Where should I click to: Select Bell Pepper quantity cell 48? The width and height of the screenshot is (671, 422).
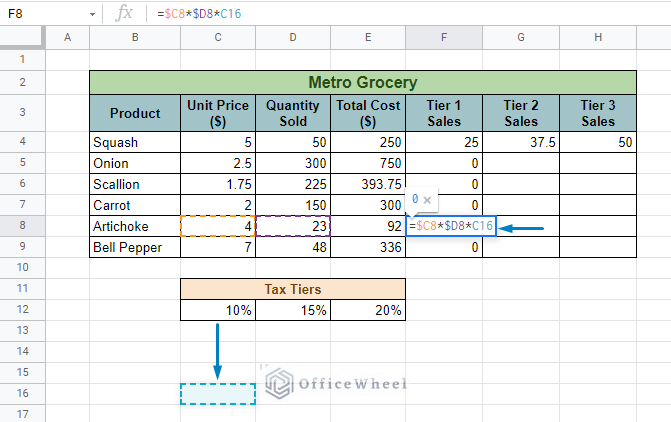tap(293, 247)
